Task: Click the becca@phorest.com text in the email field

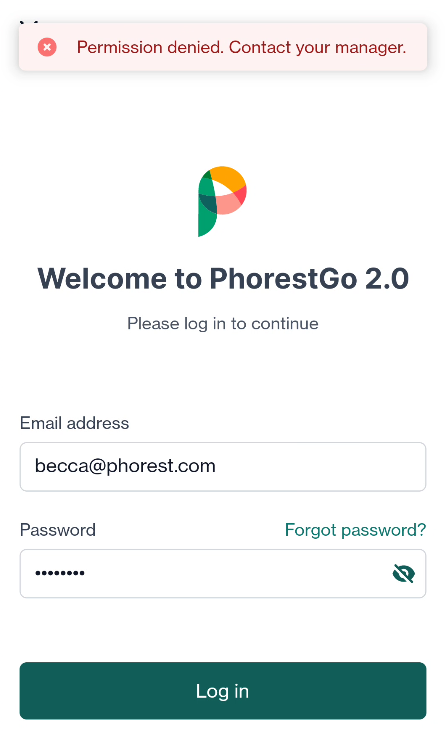Action: point(125,466)
